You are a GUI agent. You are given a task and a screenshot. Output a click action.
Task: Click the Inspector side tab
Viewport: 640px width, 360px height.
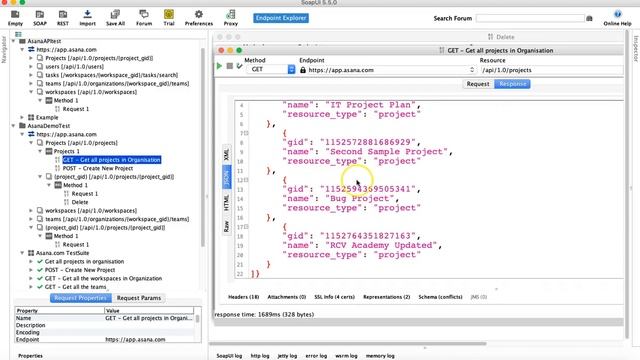click(636, 49)
